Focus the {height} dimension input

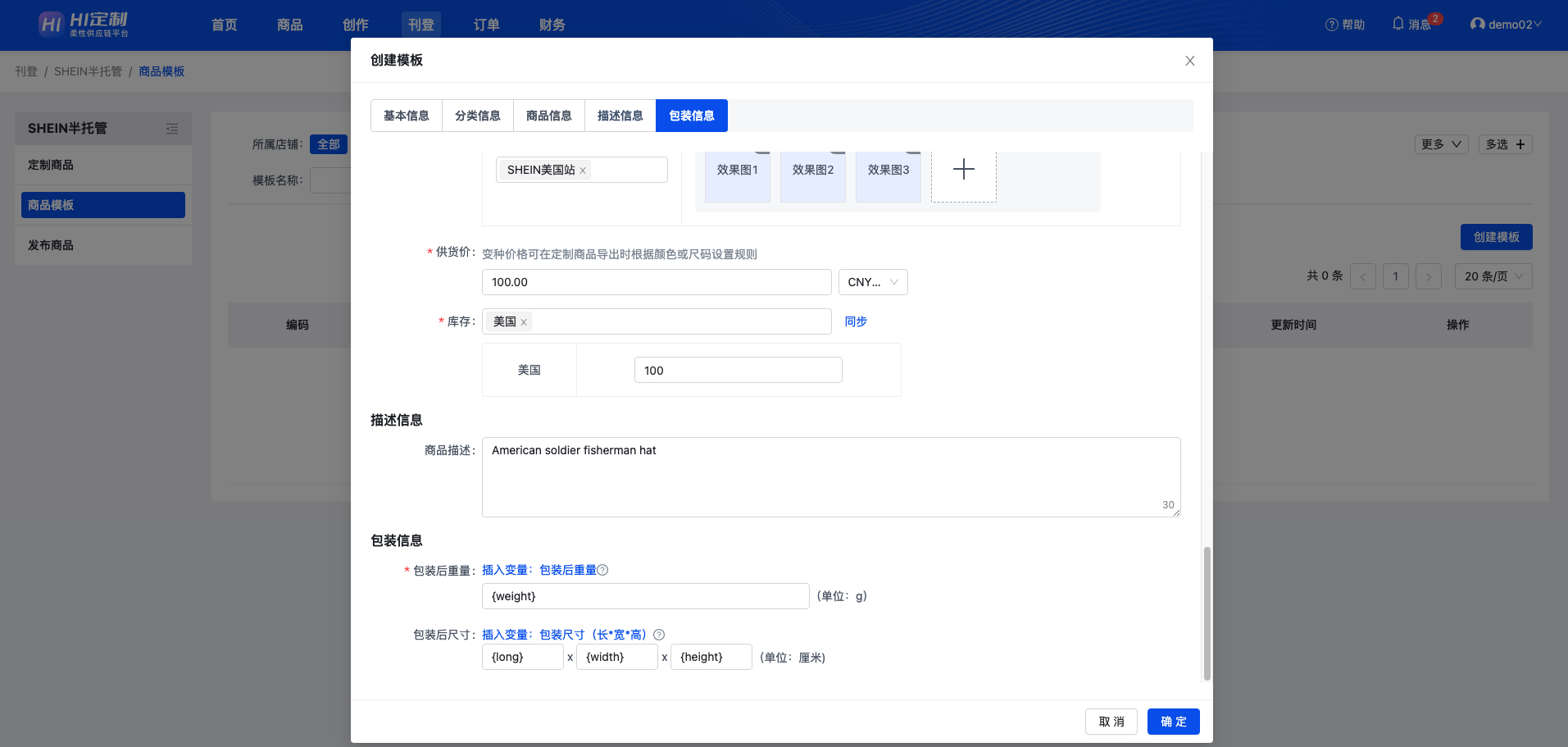point(711,657)
